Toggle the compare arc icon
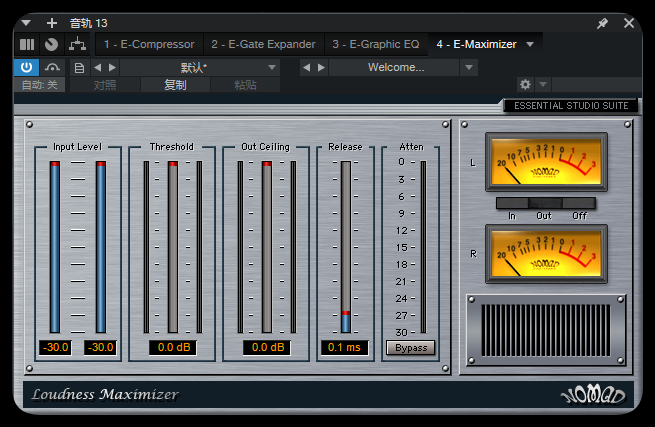Viewport: 655px width, 427px height. coord(52,67)
